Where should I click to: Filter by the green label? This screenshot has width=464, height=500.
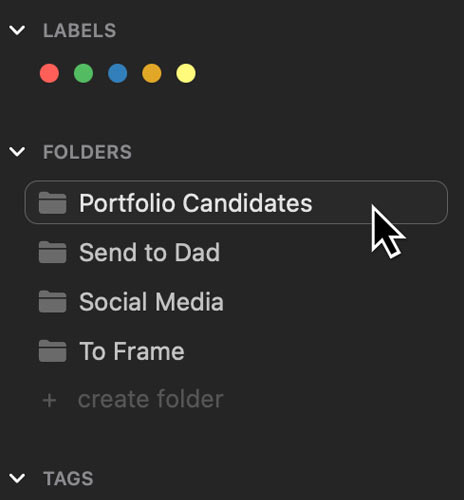[83, 73]
